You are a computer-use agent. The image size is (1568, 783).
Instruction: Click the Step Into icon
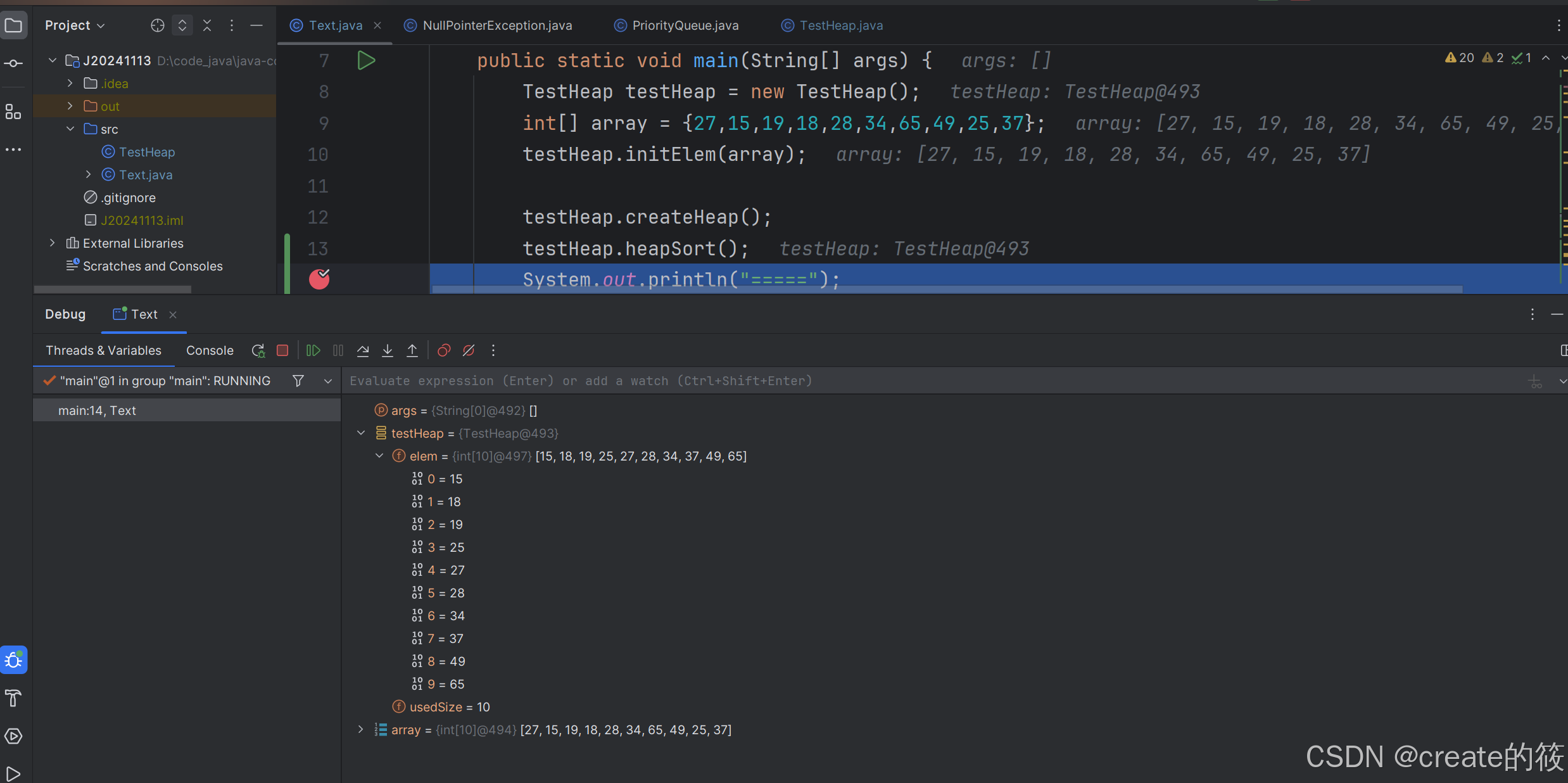pyautogui.click(x=388, y=350)
